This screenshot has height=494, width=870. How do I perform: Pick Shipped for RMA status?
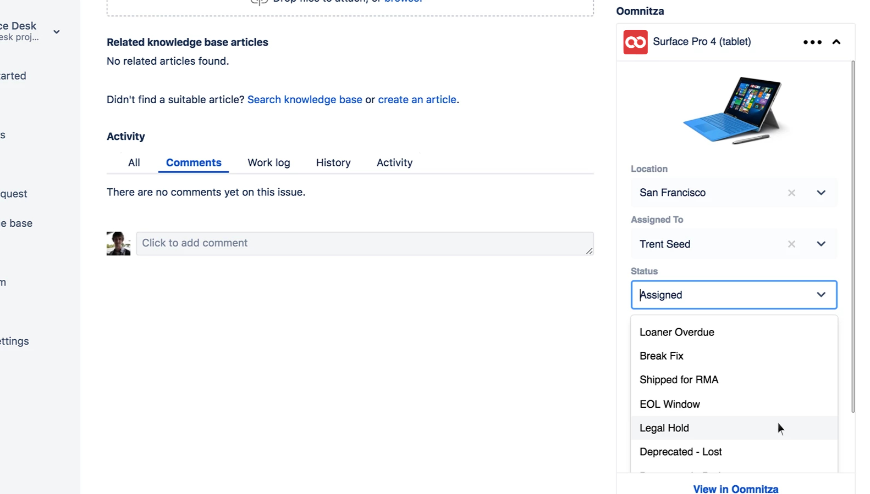[679, 380]
